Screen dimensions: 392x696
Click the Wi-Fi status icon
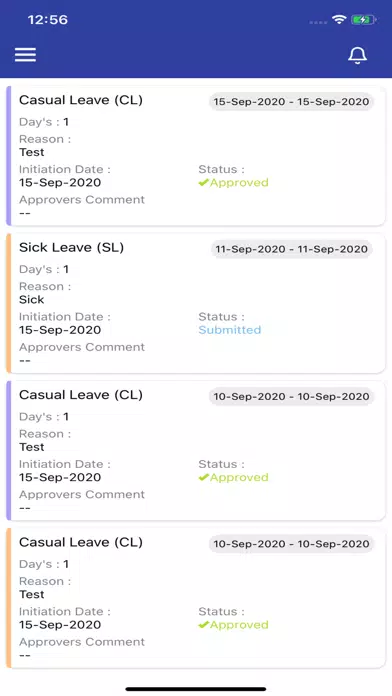click(x=339, y=19)
